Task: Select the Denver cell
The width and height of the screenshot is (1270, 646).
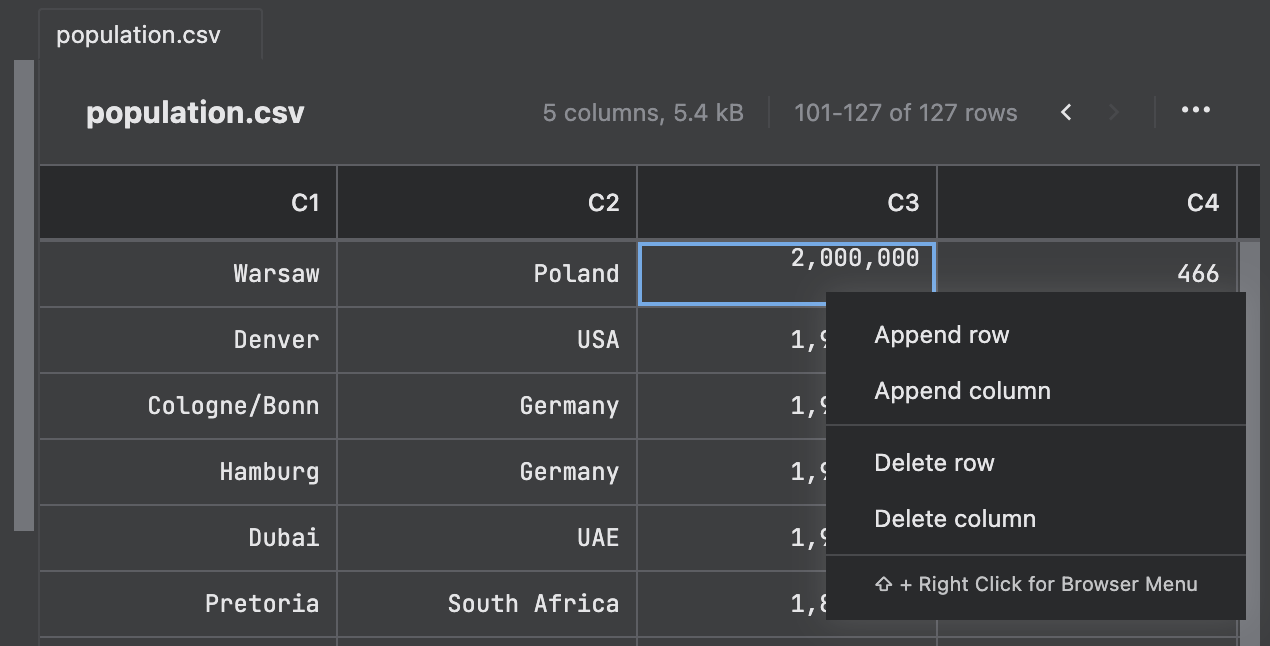Action: point(187,339)
